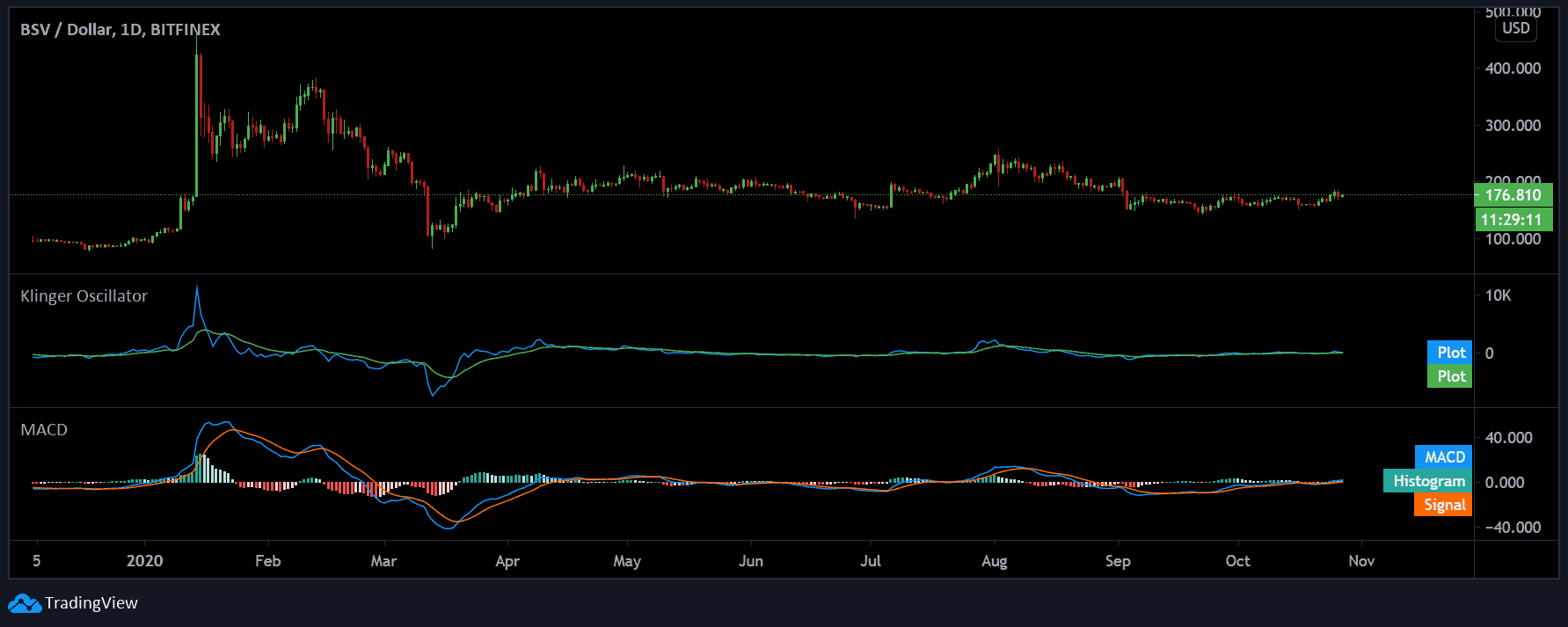Click the Jun label on time axis
1568x627 pixels.
750,561
